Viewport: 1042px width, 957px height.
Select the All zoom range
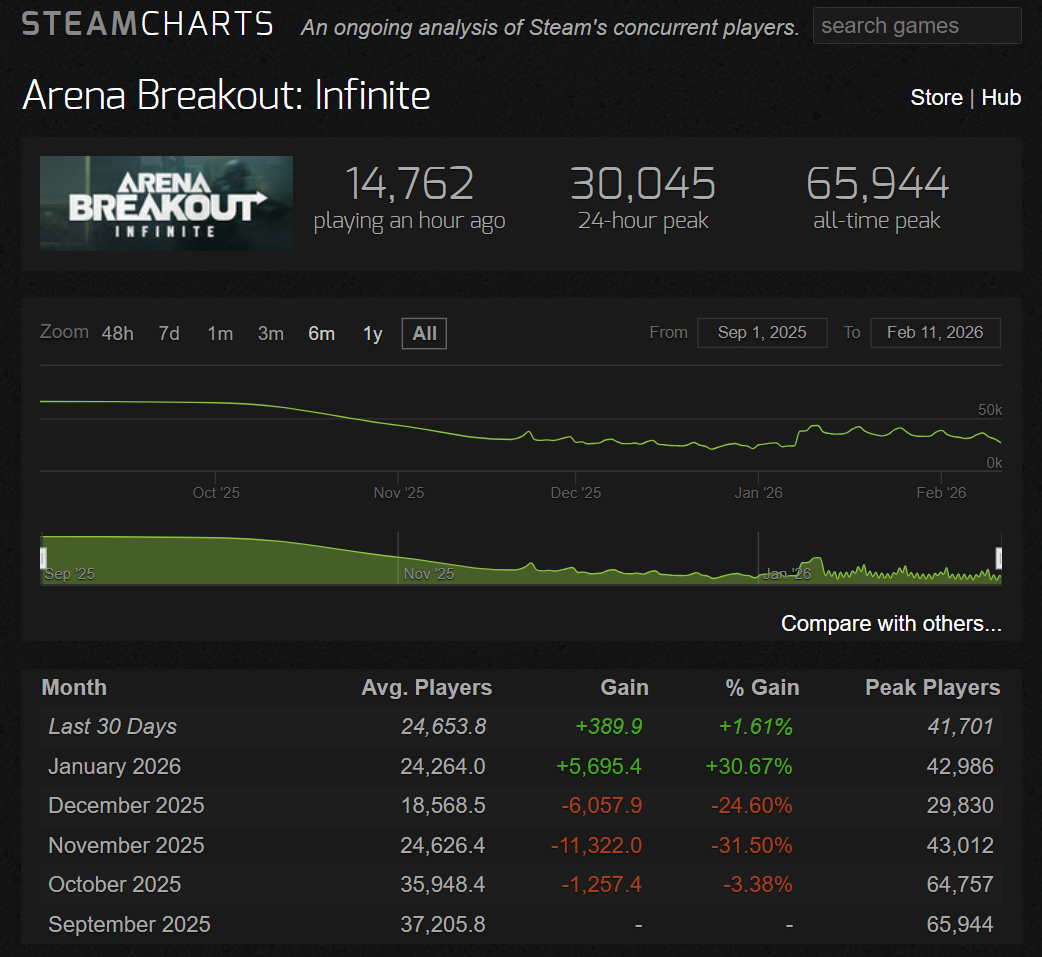[424, 334]
